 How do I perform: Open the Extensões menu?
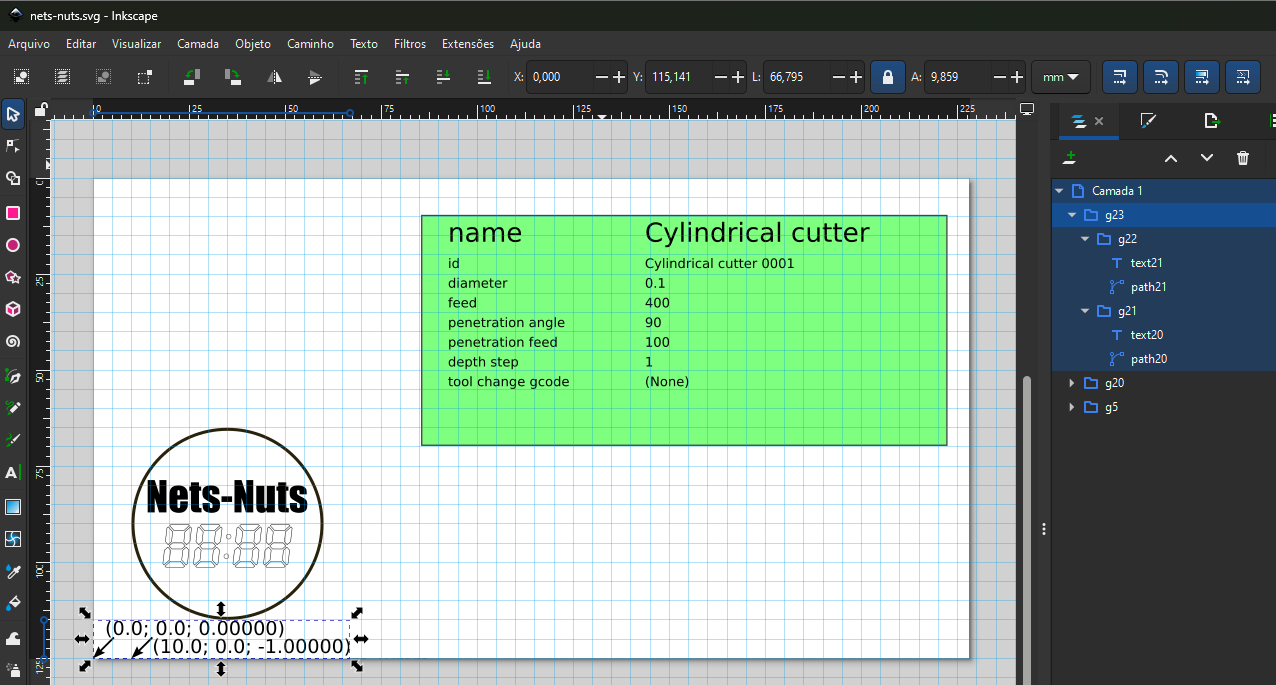coord(468,44)
